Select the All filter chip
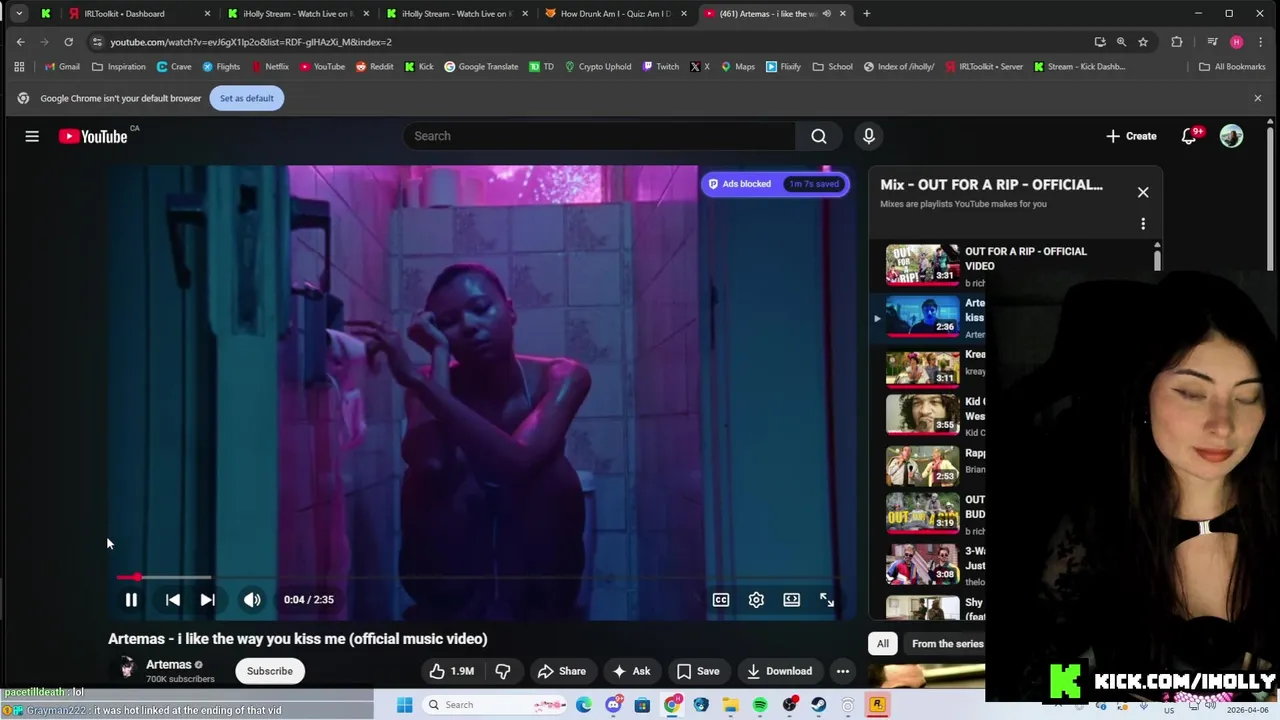1280x720 pixels. click(x=883, y=644)
